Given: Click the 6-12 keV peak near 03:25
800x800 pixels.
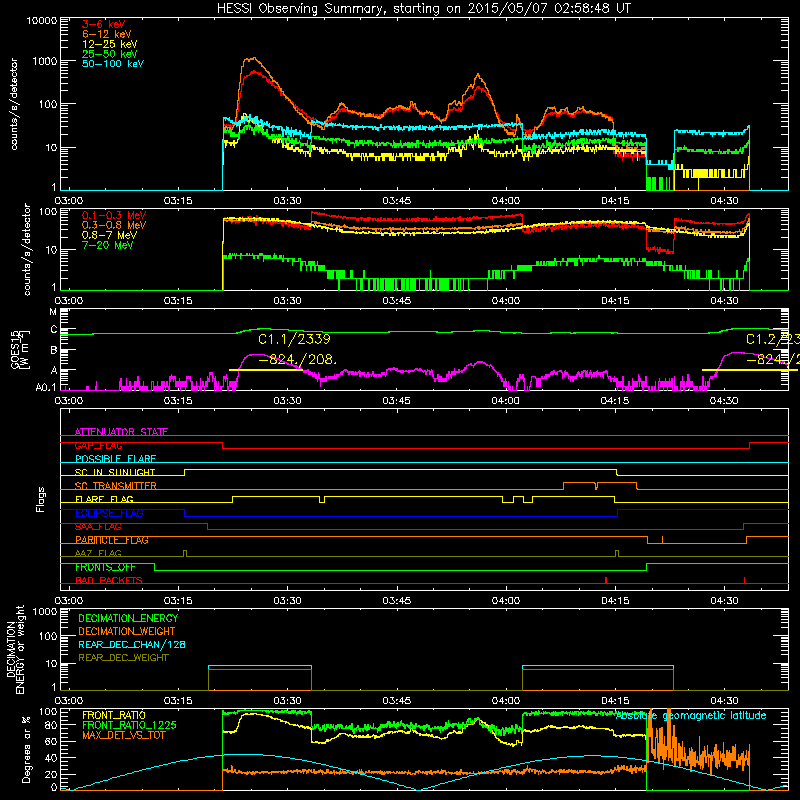Looking at the screenshot, I should click(251, 59).
